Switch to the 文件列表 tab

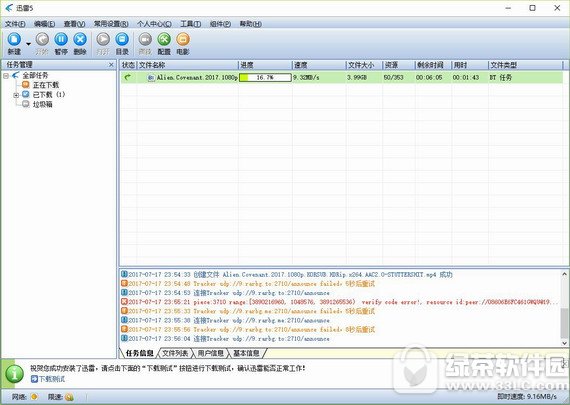click(175, 353)
